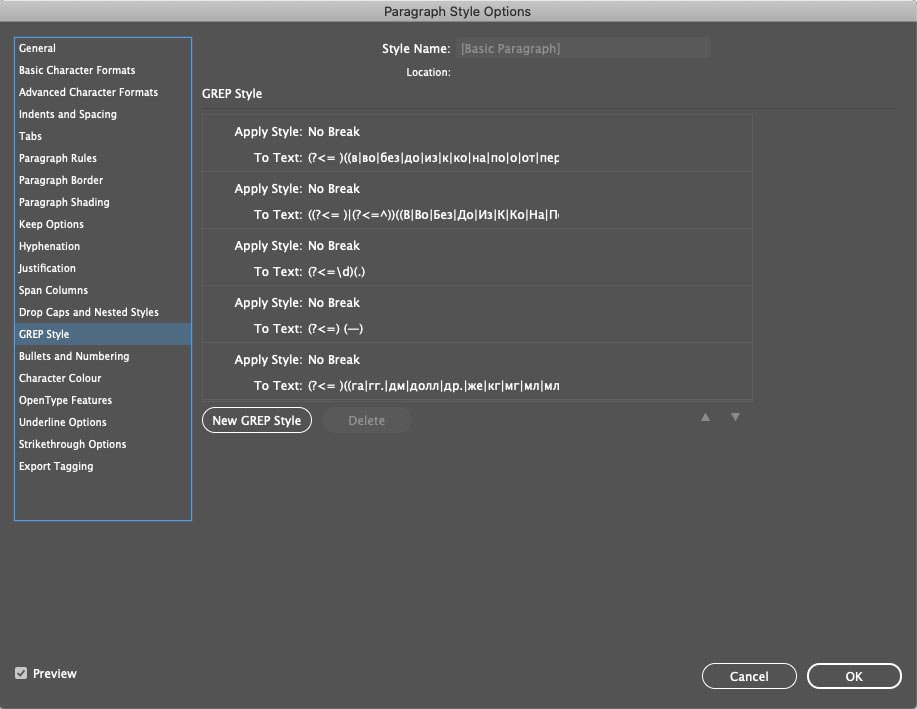Click the move-up arrow icon

(705, 417)
